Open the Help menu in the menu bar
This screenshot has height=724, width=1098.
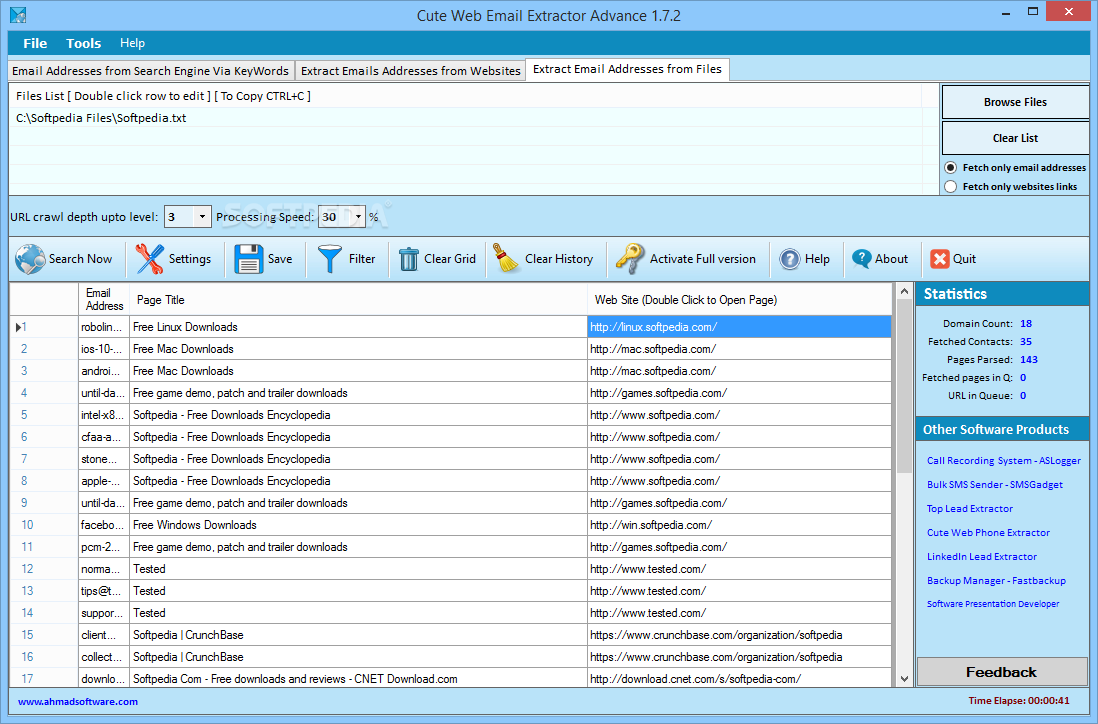point(132,43)
